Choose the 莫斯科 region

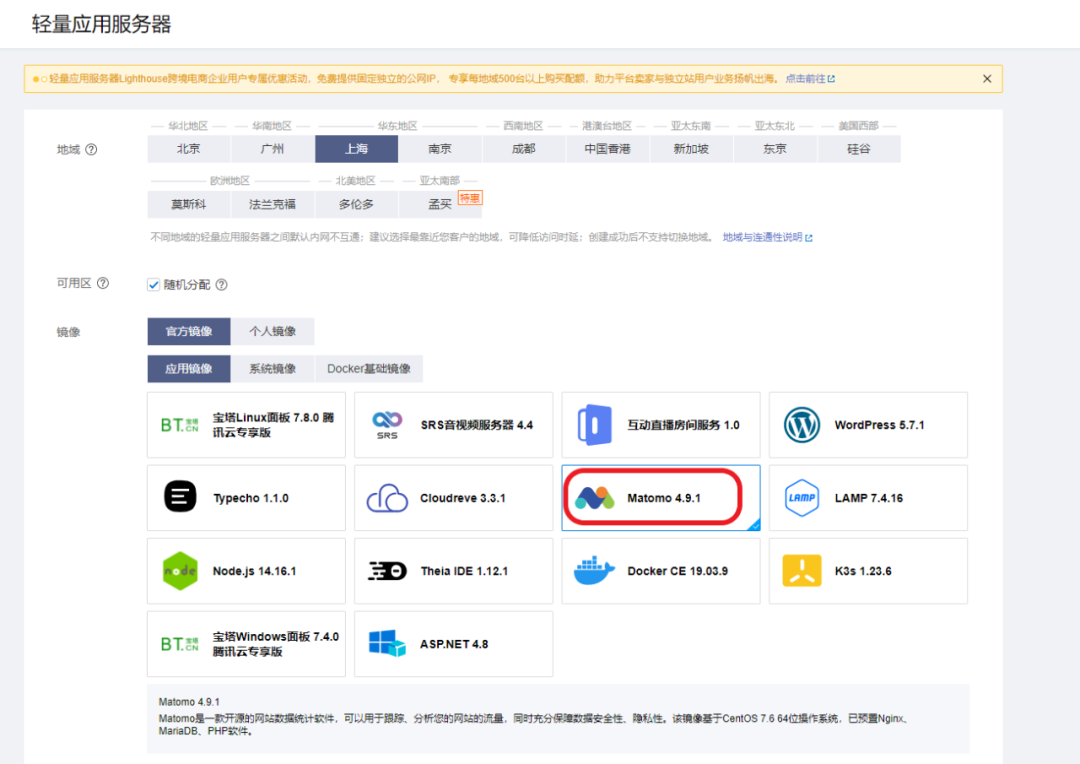tap(189, 204)
